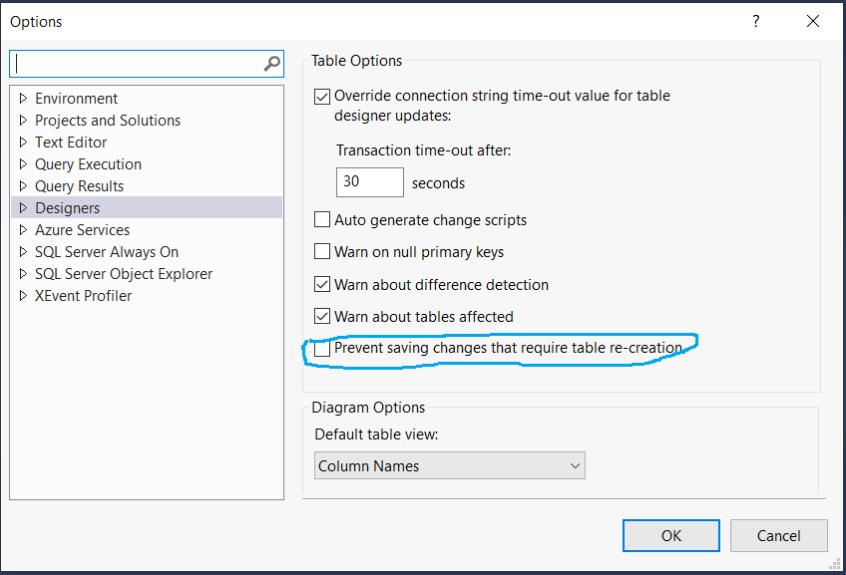Open the help question mark icon
Image resolution: width=846 pixels, height=575 pixels.
pos(756,21)
